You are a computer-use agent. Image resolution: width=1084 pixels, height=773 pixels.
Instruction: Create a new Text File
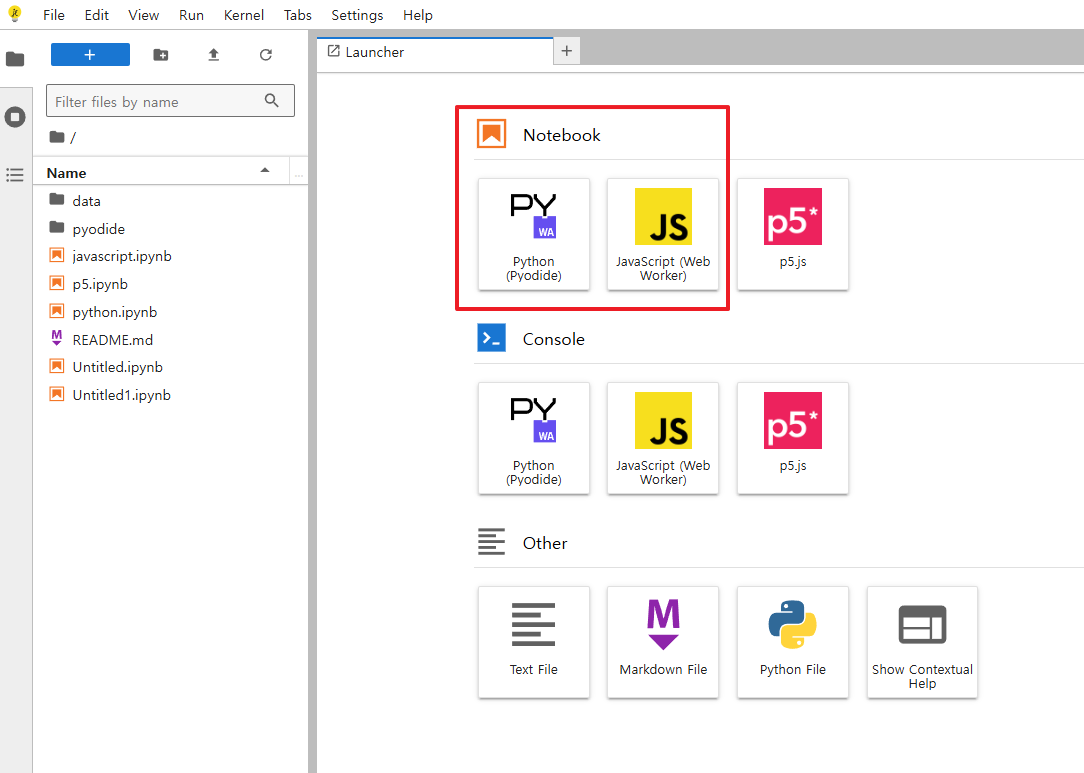tap(534, 642)
